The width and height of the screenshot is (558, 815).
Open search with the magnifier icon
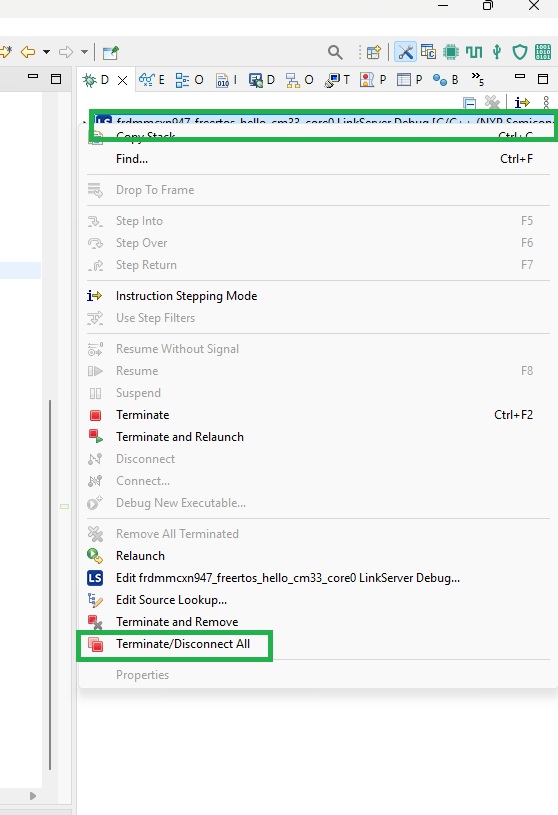click(335, 52)
